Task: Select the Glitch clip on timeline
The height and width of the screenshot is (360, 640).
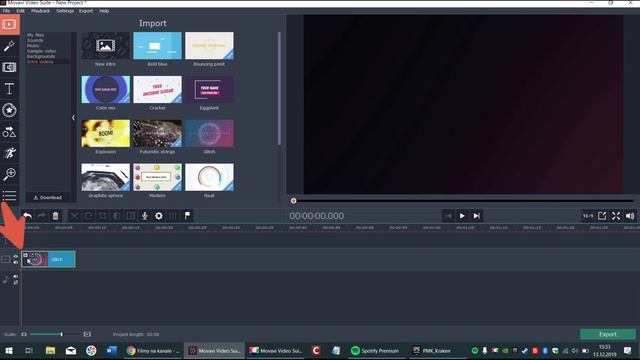Action: tap(49, 260)
